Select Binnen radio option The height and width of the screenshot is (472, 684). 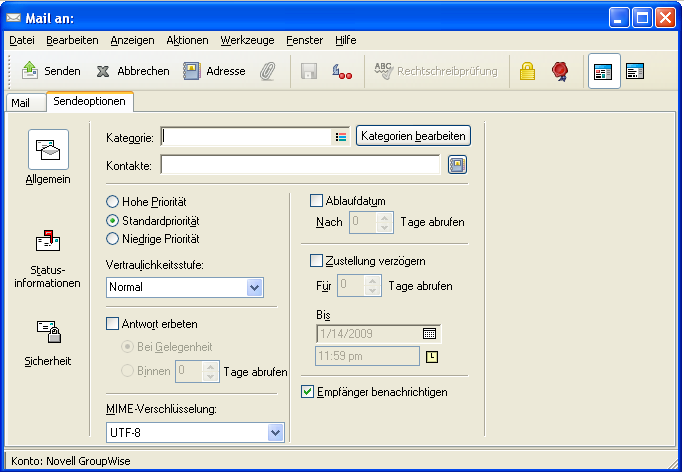[127, 371]
